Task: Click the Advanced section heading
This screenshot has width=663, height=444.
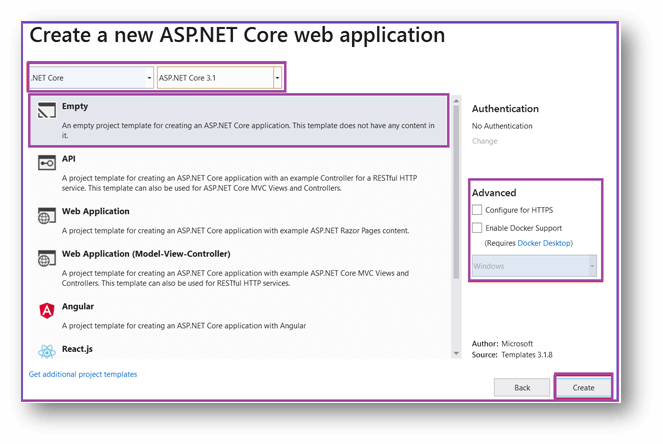Action: point(494,193)
